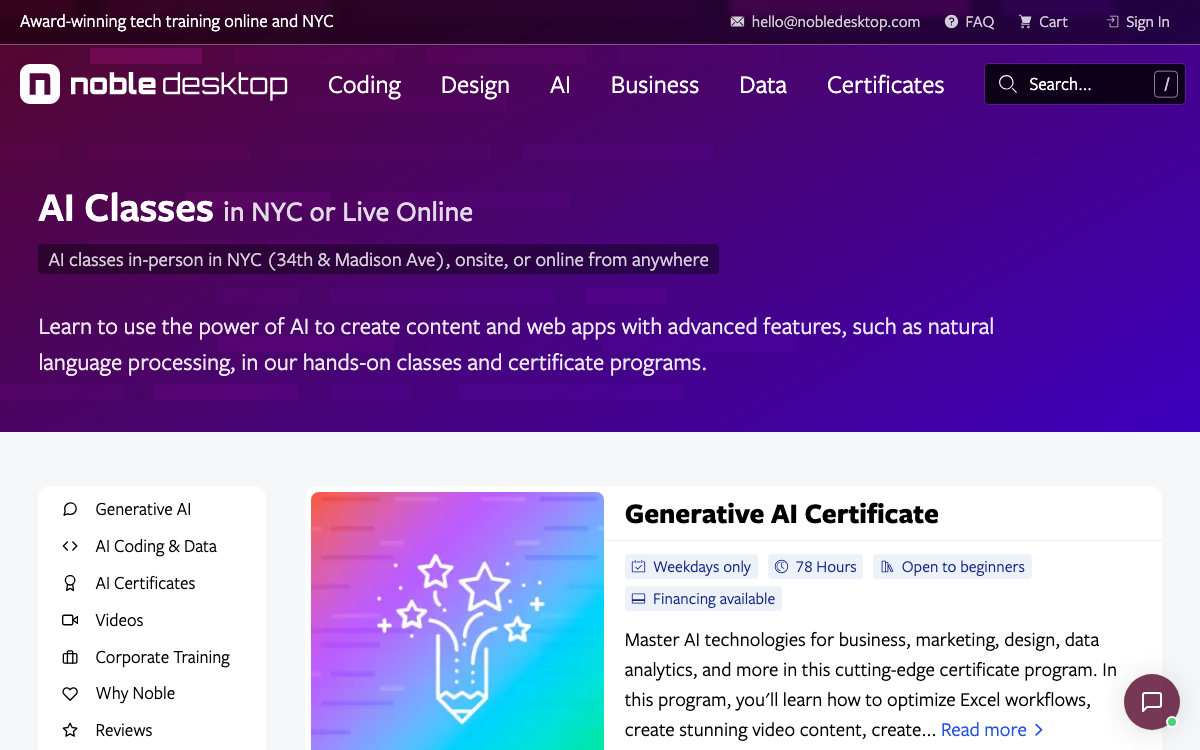Click the 78 Hours tag
Viewport: 1200px width, 750px height.
816,567
